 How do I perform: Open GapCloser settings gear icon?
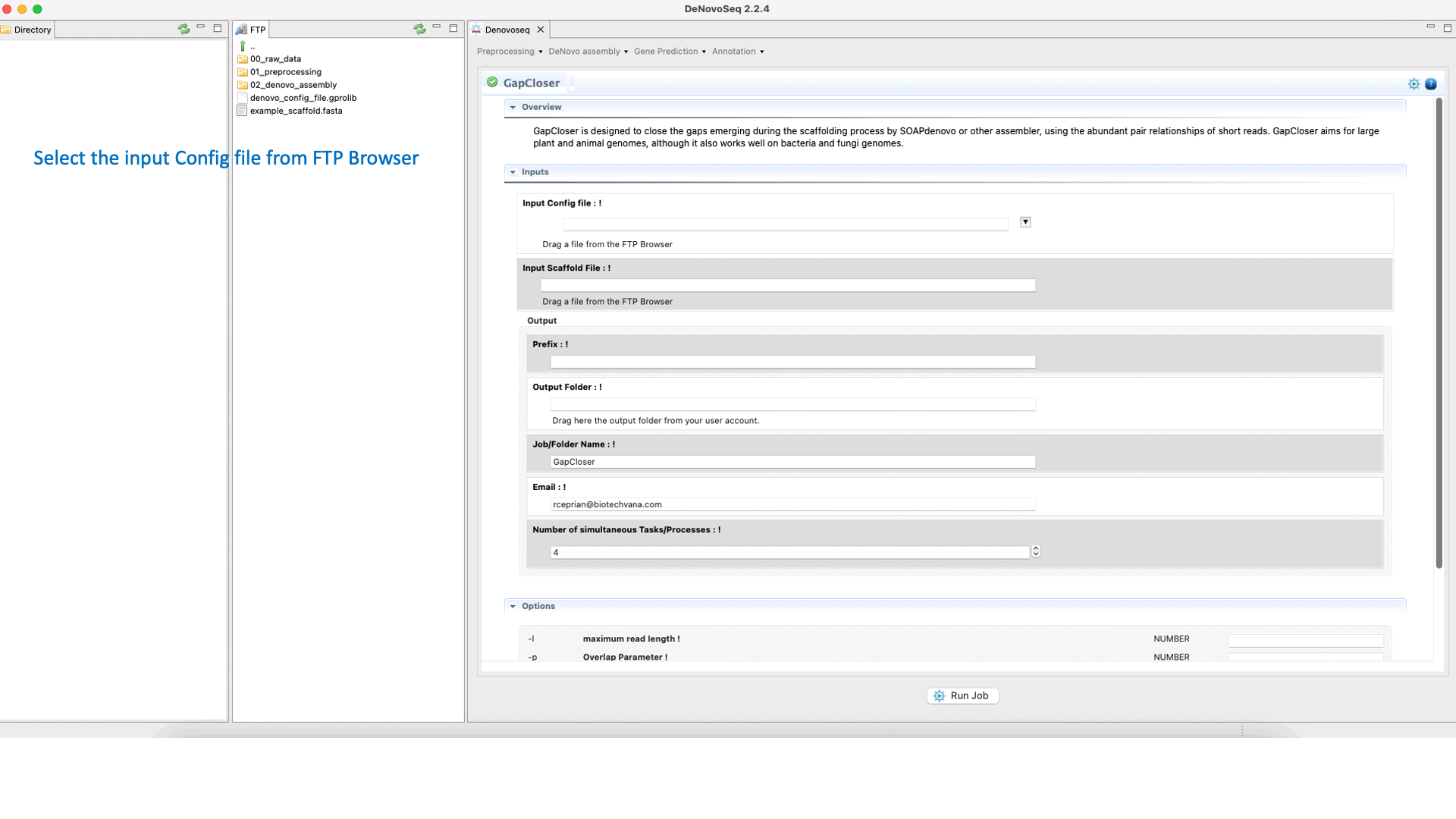[1414, 84]
